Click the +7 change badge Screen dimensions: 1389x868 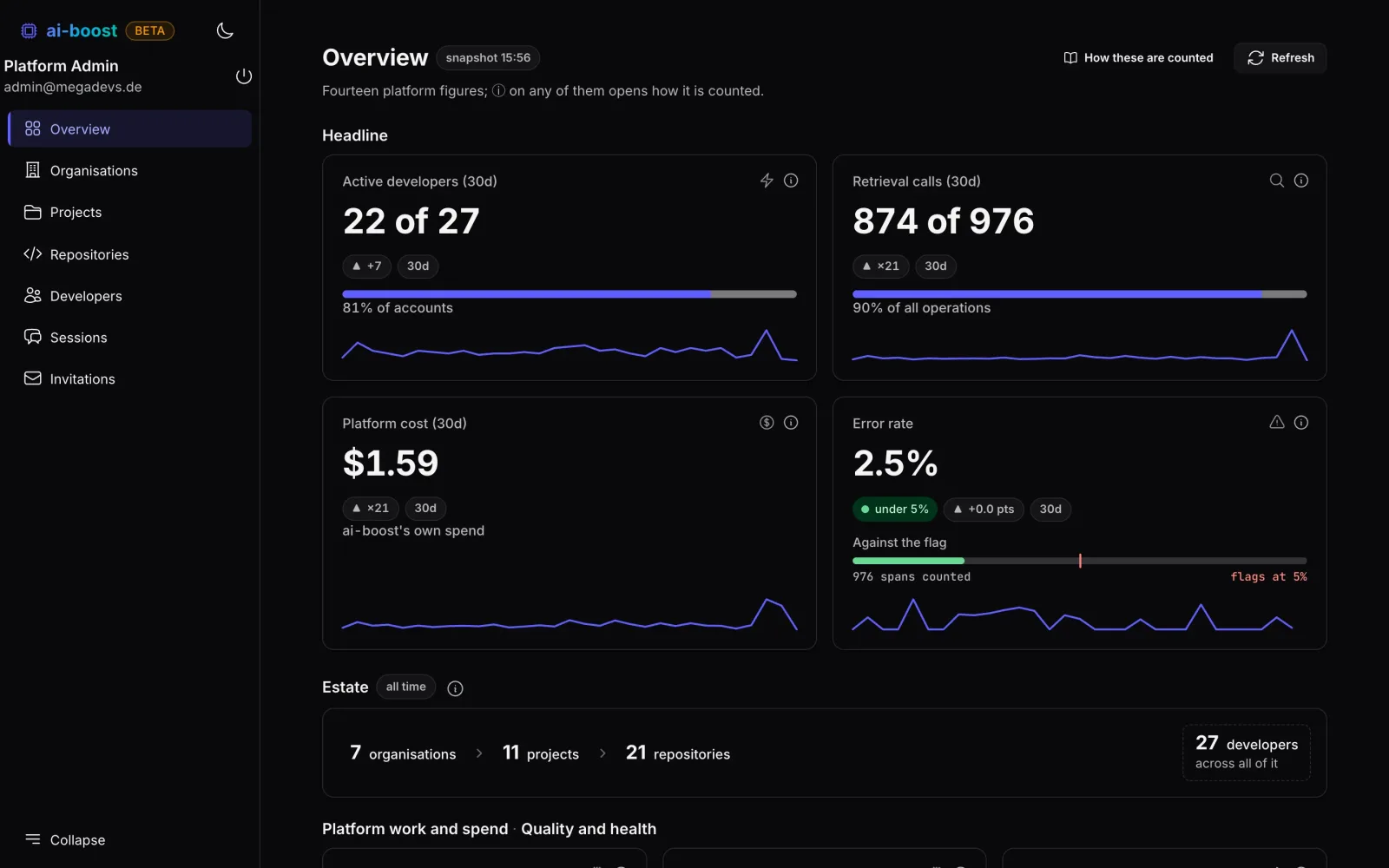[x=367, y=266]
